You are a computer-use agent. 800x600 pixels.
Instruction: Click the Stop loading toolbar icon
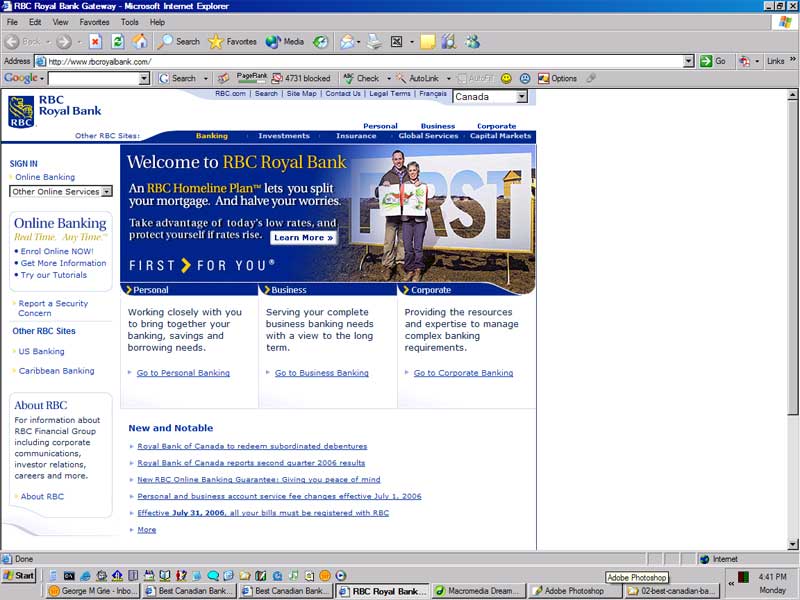tap(95, 41)
